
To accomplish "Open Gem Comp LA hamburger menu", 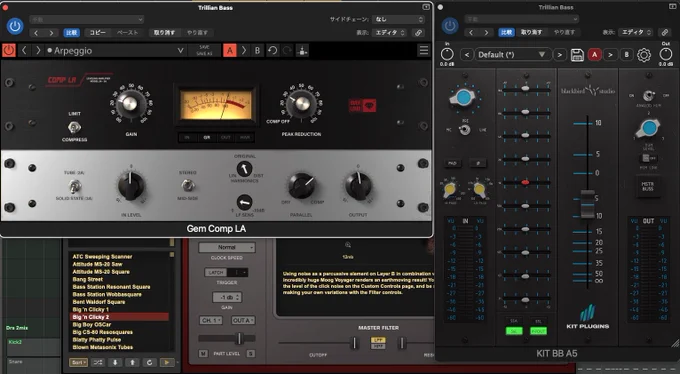I will 424,50.
